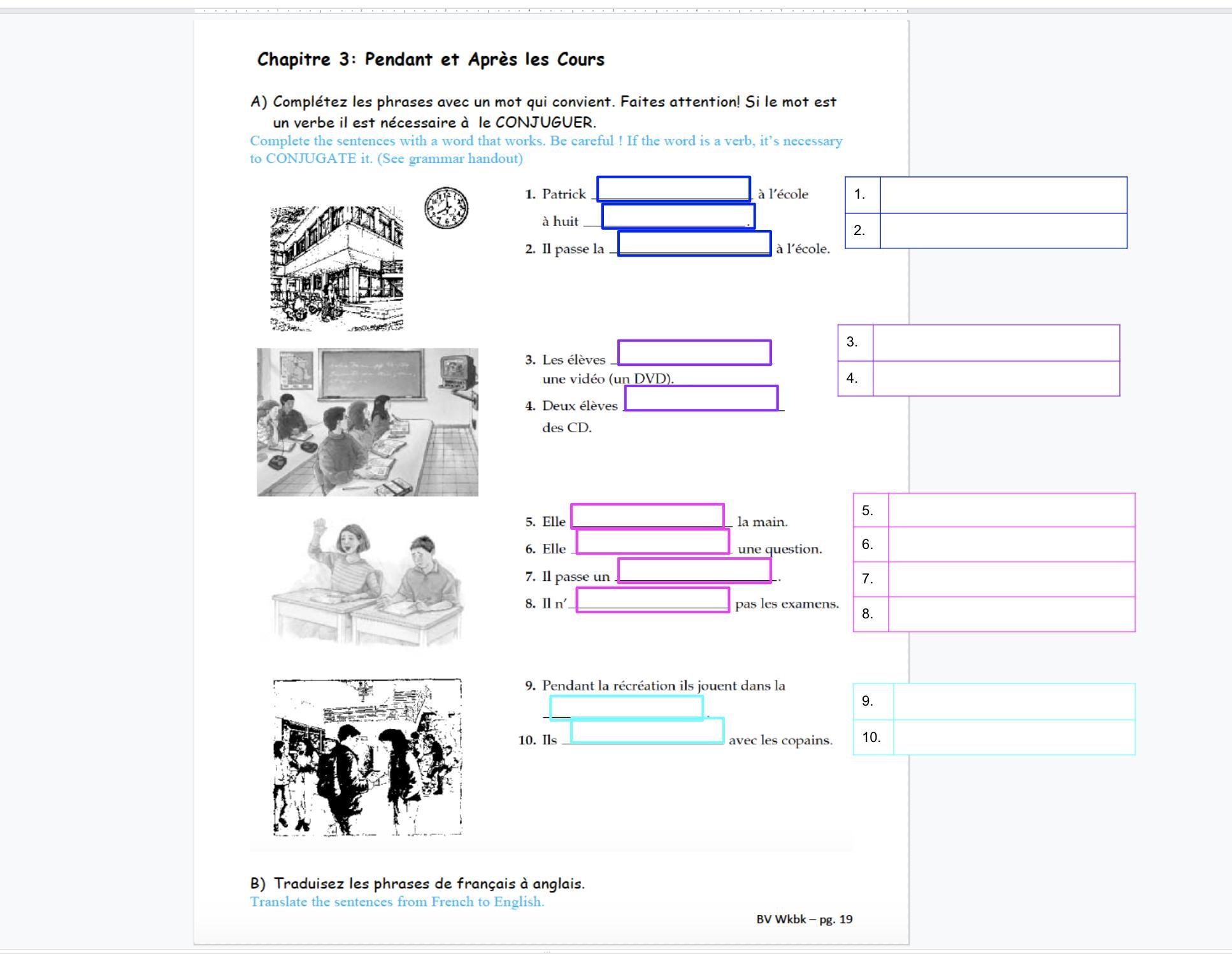Select the clock image
The height and width of the screenshot is (954, 1232).
pyautogui.click(x=446, y=208)
